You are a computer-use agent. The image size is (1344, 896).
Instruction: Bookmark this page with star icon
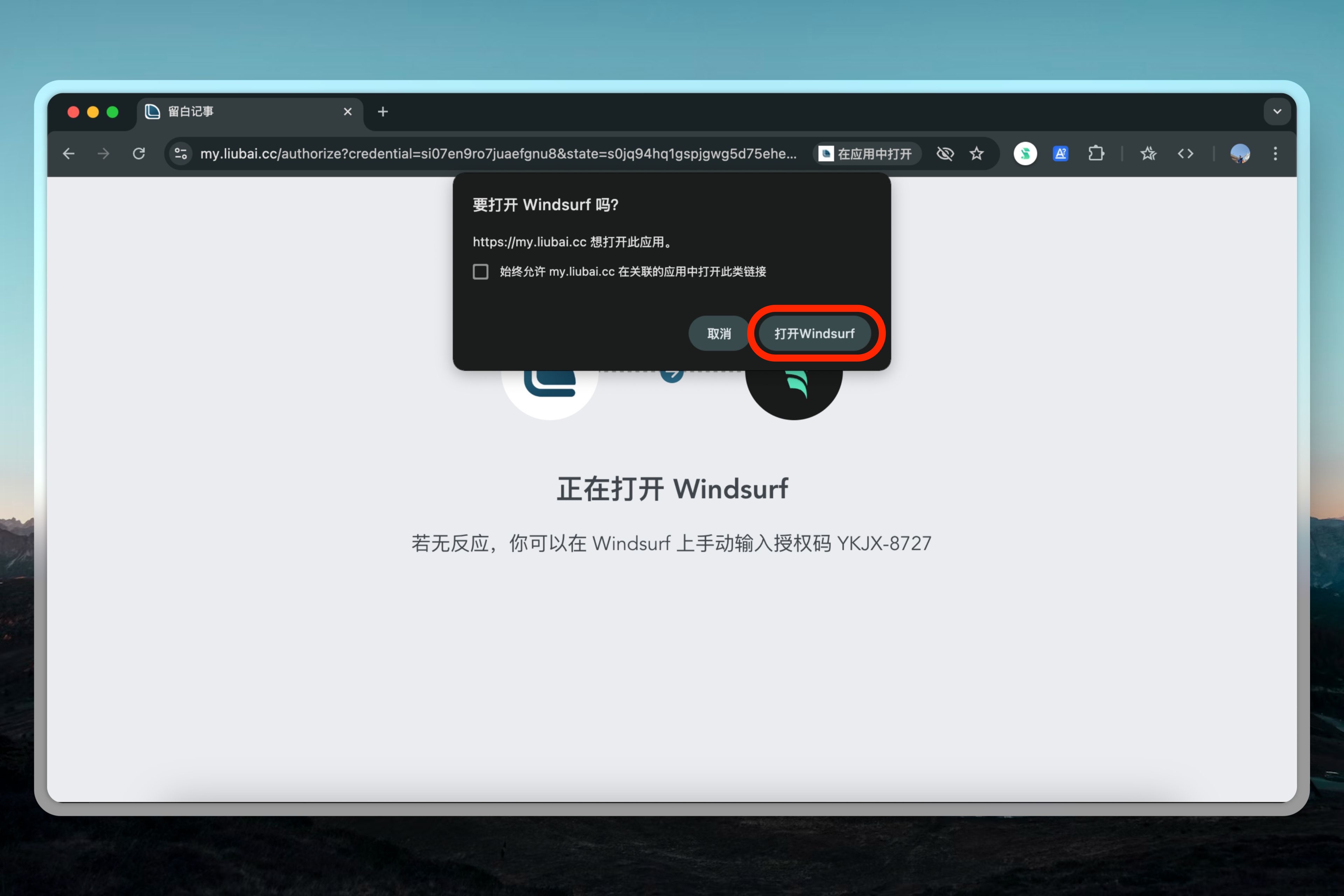click(976, 154)
